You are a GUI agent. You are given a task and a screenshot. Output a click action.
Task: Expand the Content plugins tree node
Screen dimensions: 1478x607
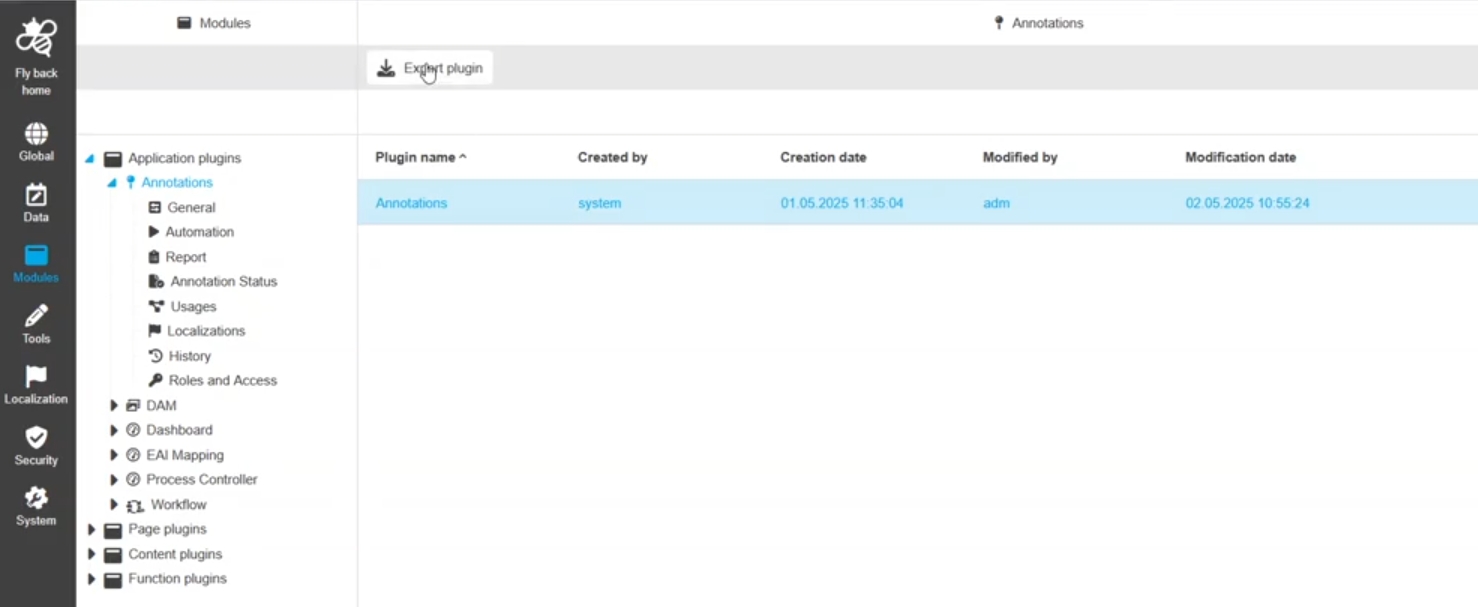click(x=92, y=554)
